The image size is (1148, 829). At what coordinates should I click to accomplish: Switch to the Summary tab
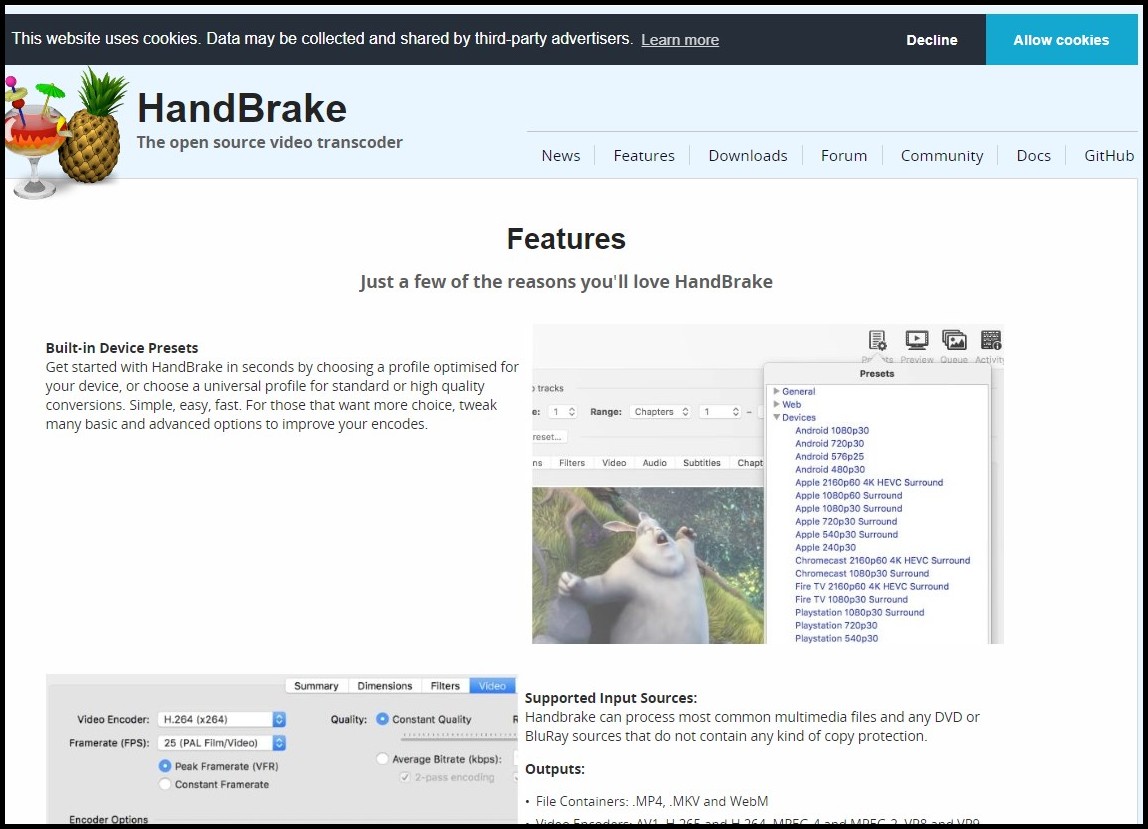pos(316,686)
